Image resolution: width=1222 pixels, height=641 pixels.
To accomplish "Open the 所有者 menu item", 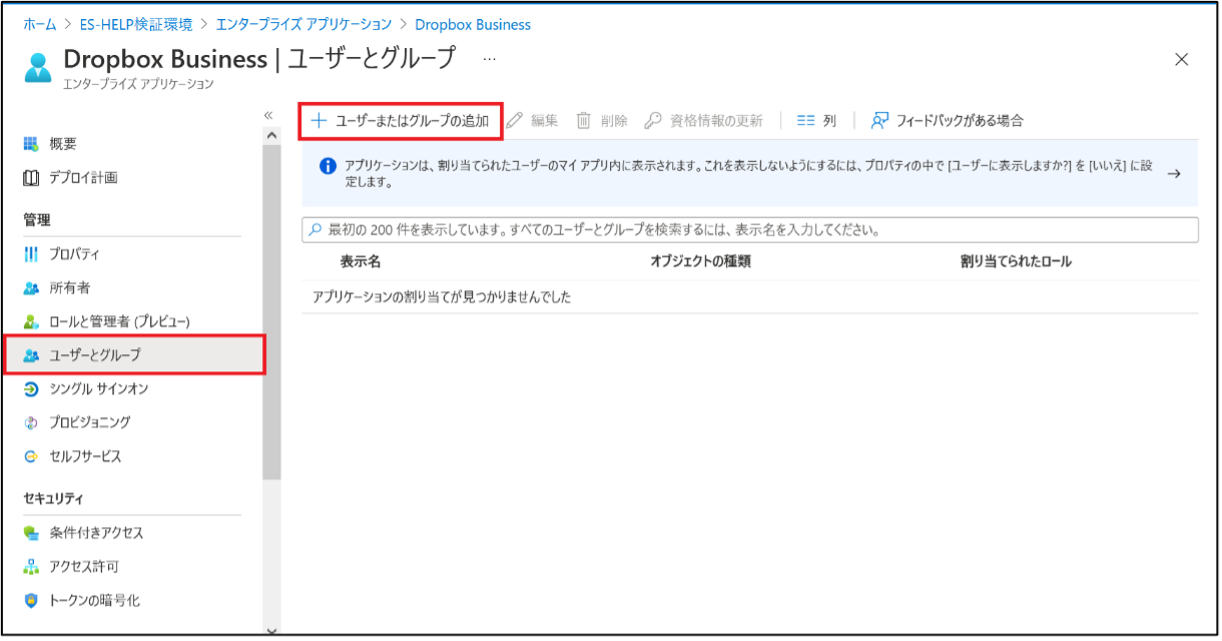I will (70, 288).
